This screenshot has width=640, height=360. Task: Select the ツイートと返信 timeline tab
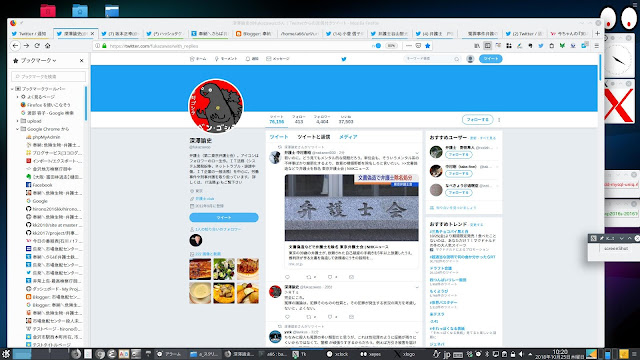[x=313, y=137]
